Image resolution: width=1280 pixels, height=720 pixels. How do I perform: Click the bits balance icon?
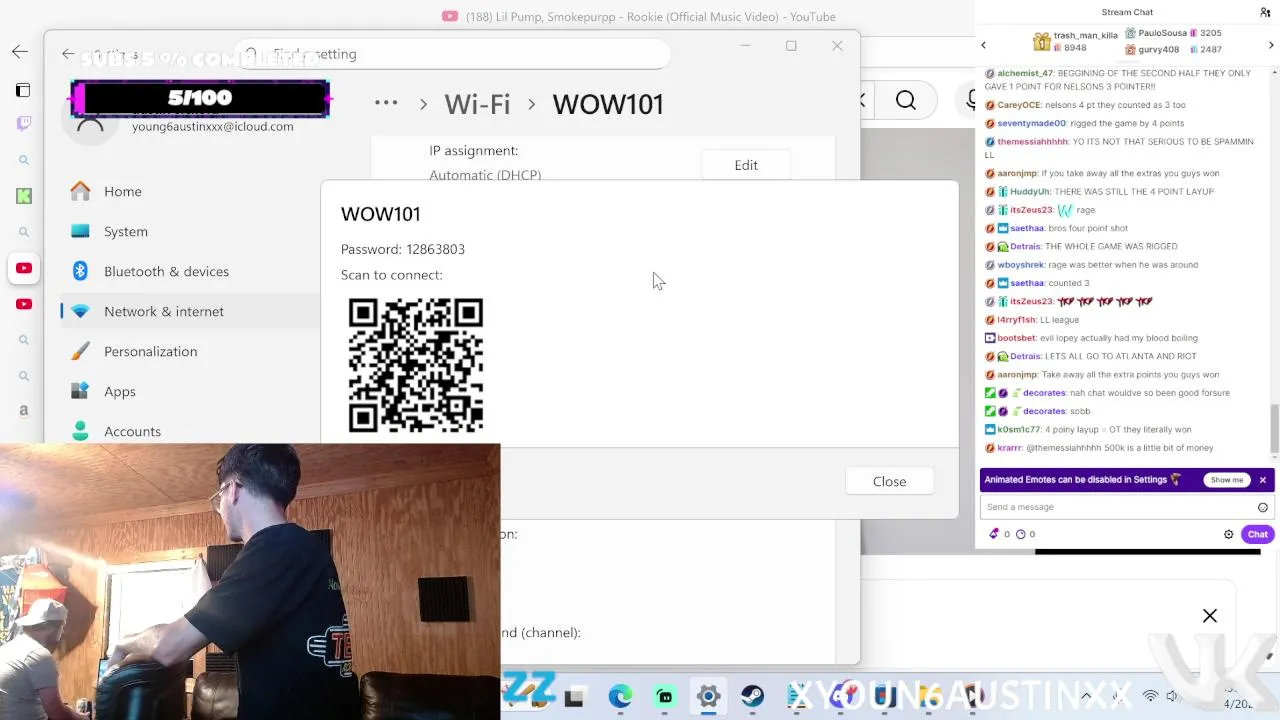[x=994, y=534]
